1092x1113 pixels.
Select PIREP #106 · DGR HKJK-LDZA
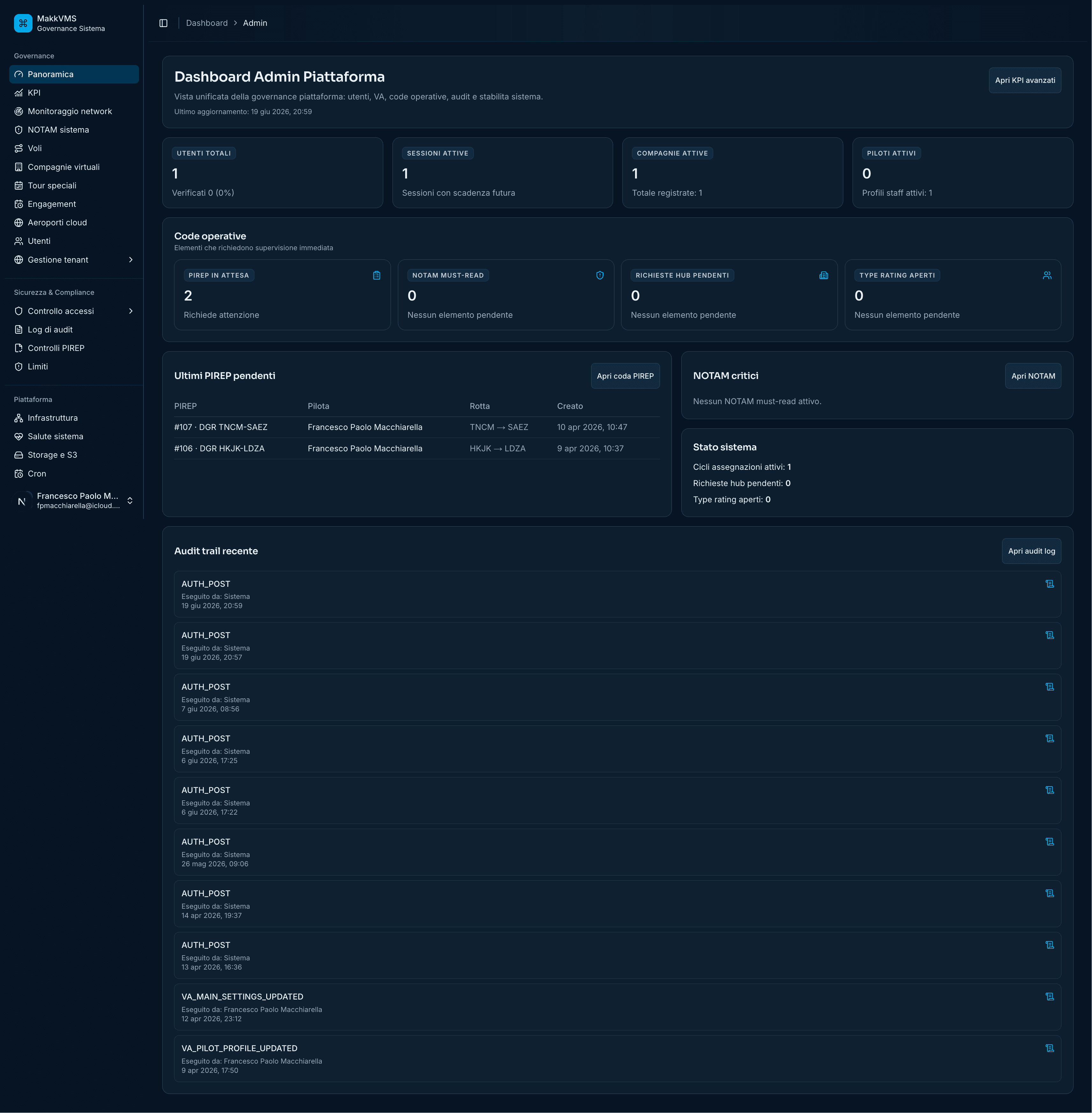click(219, 448)
